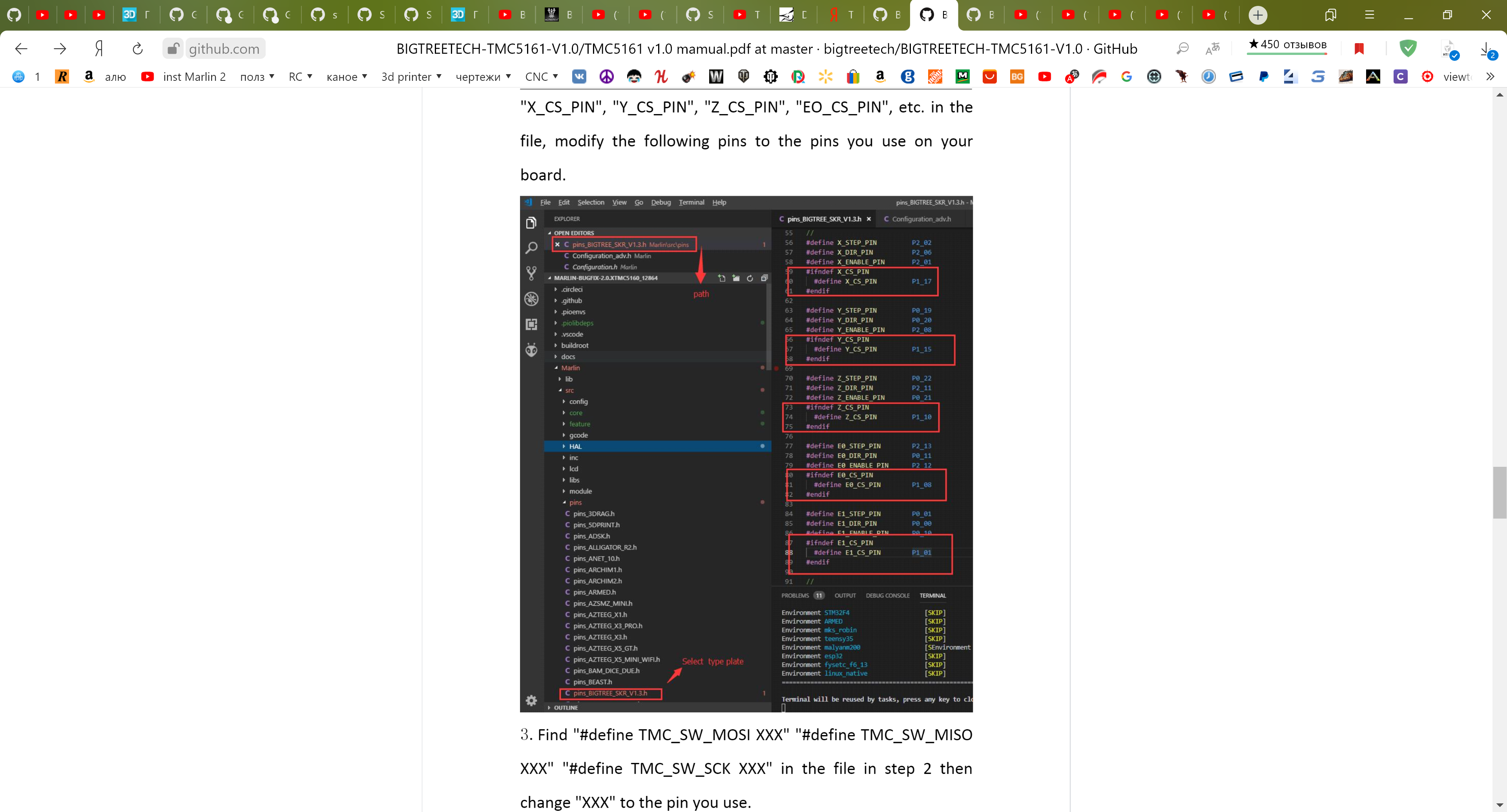The image size is (1507, 812).
Task: Open a new tab with plus button
Action: [1258, 15]
